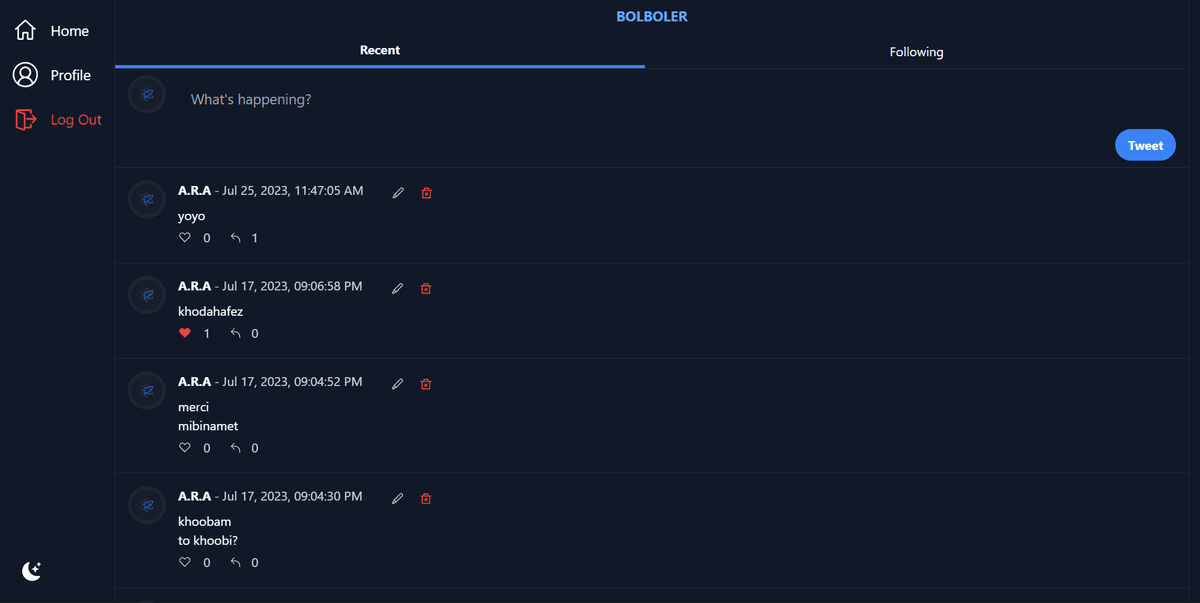This screenshot has height=603, width=1200.
Task: Open avatar of the 'khodahafez' tweet
Action: [x=147, y=295]
